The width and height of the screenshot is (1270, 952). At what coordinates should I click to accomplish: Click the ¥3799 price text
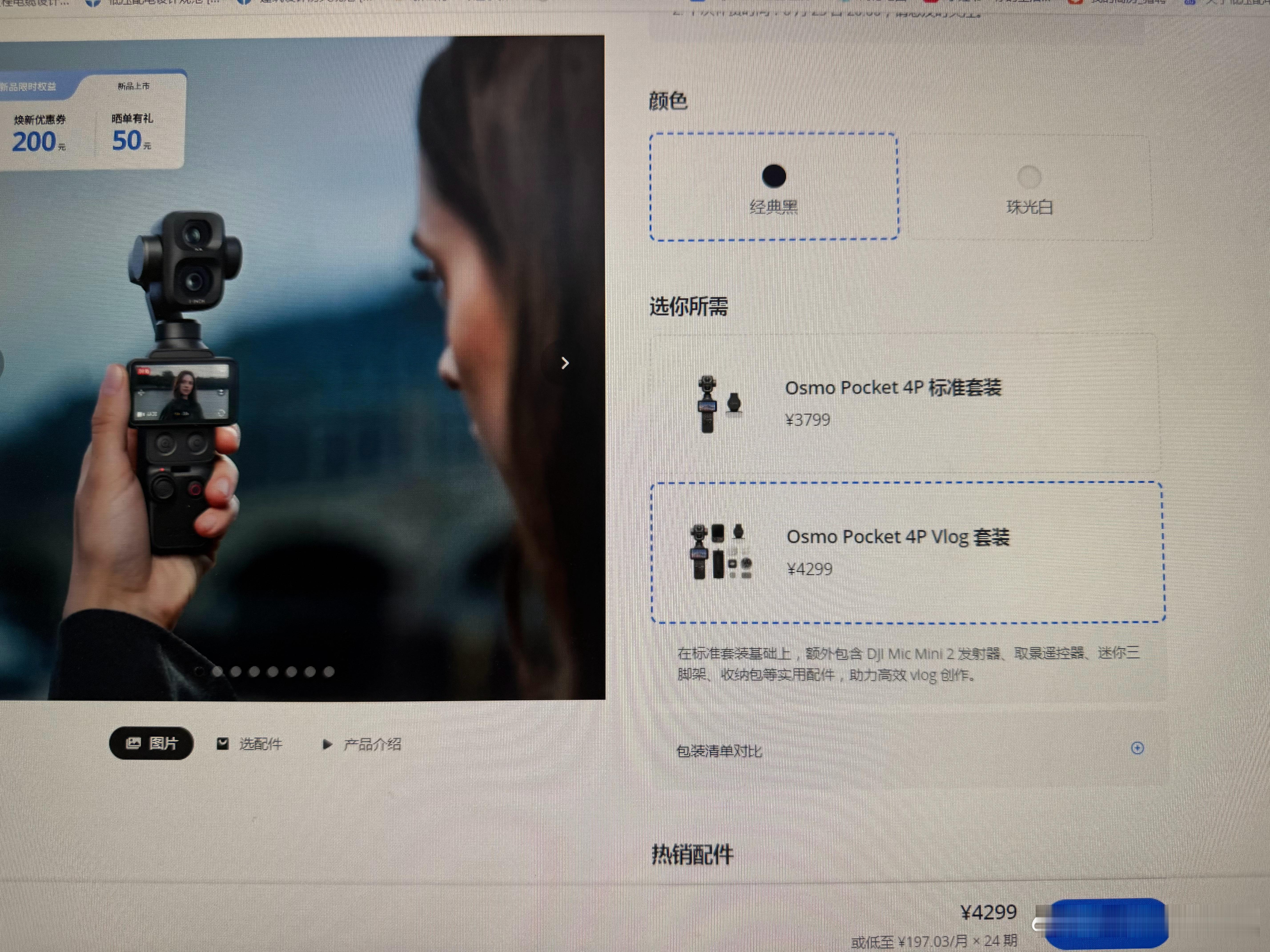(x=807, y=420)
